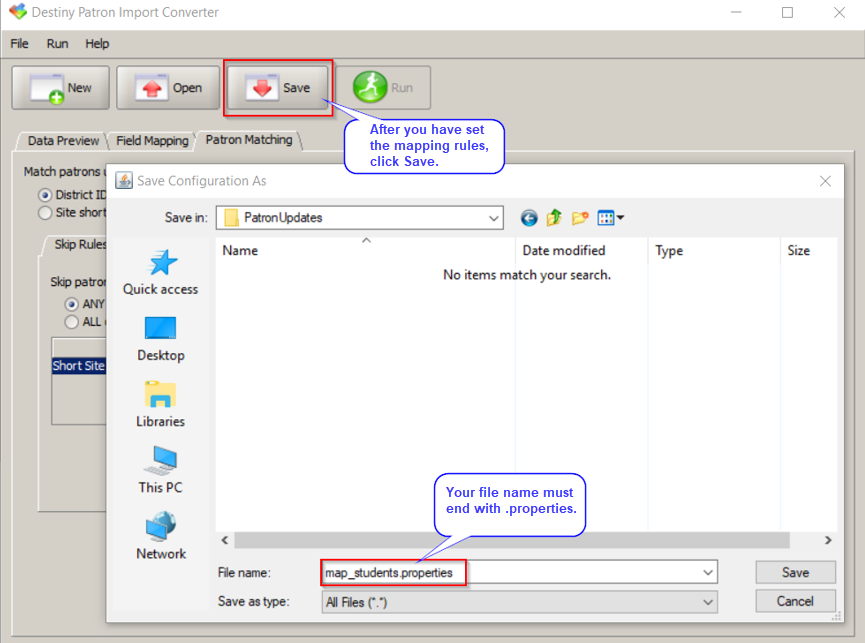The image size is (865, 643).
Task: Switch to the Field Mapping tab
Action: click(x=151, y=140)
